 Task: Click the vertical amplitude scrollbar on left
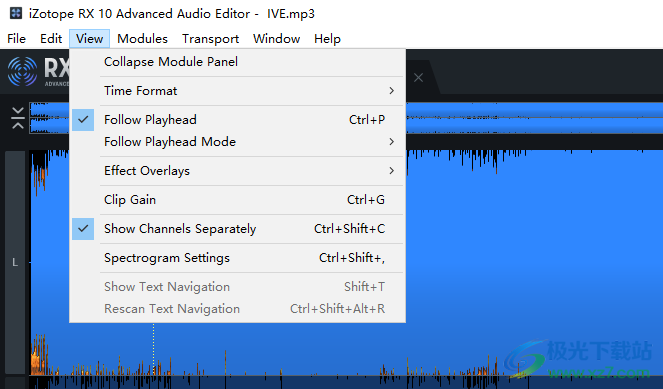(15, 262)
